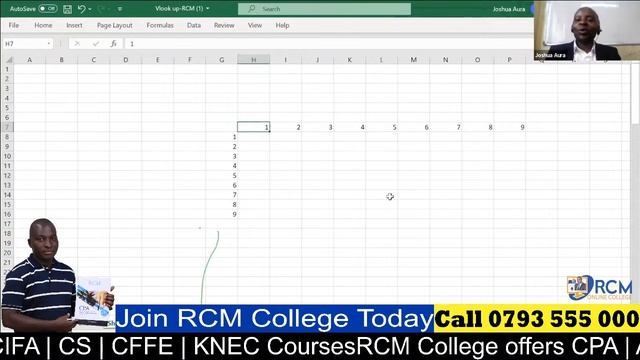Select cell H7 containing 1
640x360 pixels.
coord(253,127)
